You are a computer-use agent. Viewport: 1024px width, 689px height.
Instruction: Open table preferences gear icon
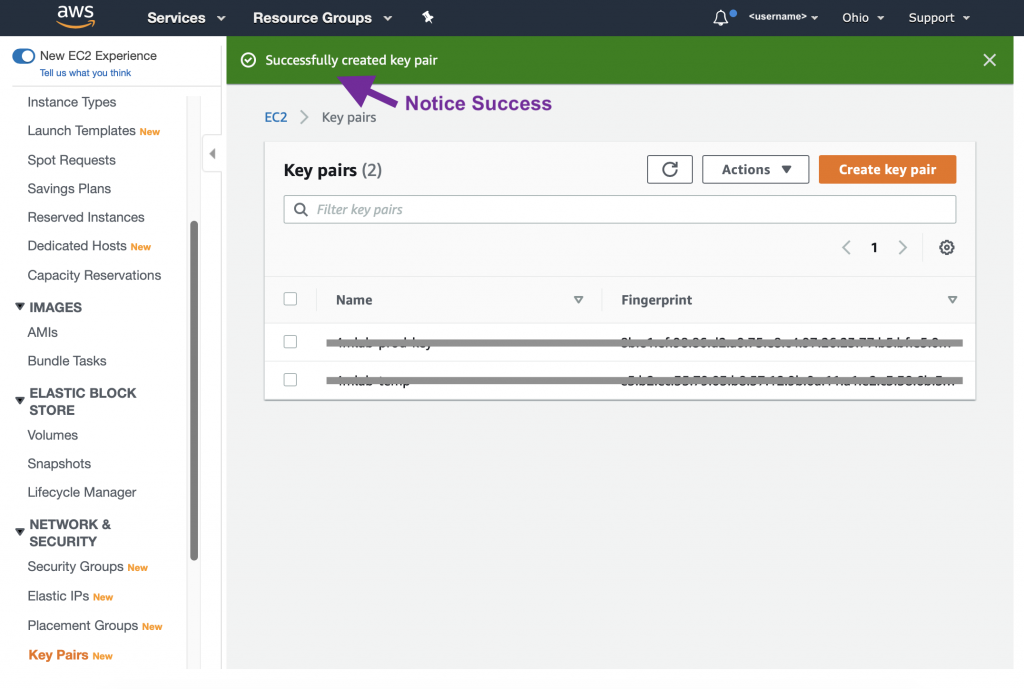click(946, 248)
